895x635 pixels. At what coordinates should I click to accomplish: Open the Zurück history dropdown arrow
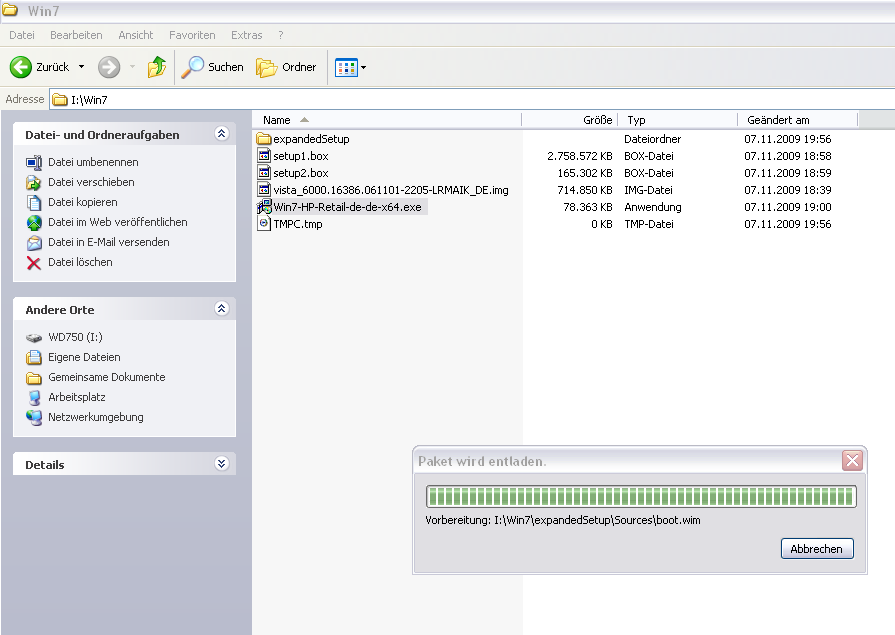pyautogui.click(x=82, y=67)
